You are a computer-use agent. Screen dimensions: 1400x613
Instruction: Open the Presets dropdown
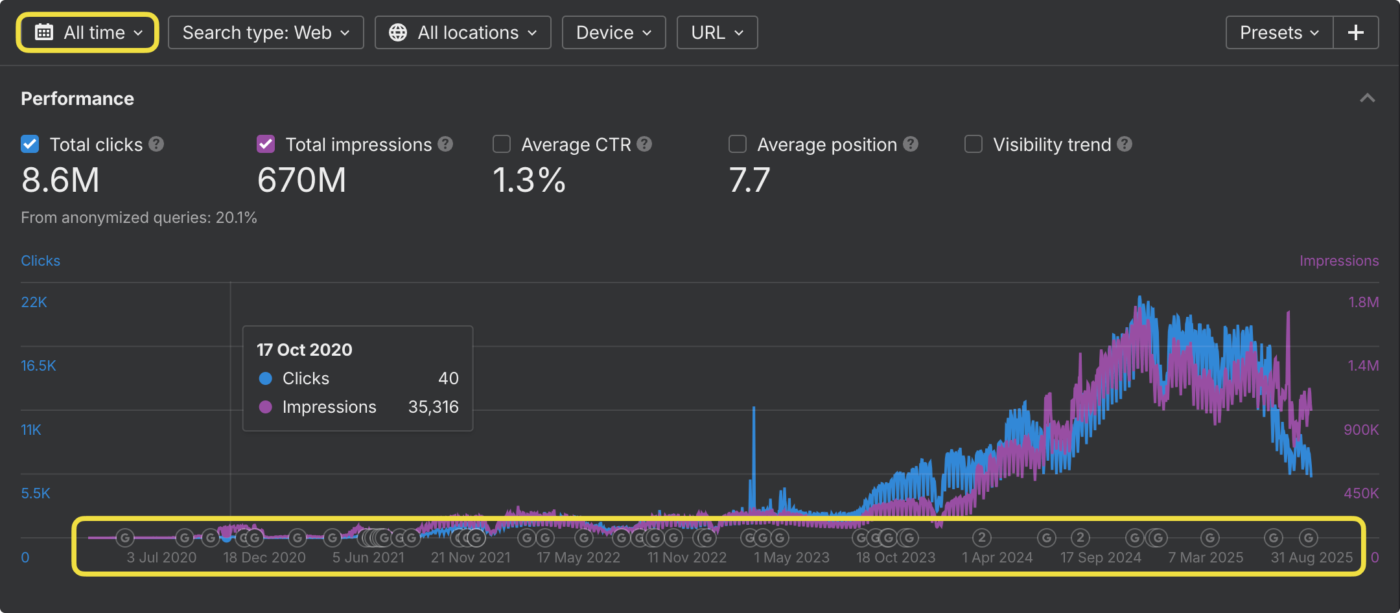(x=1278, y=32)
